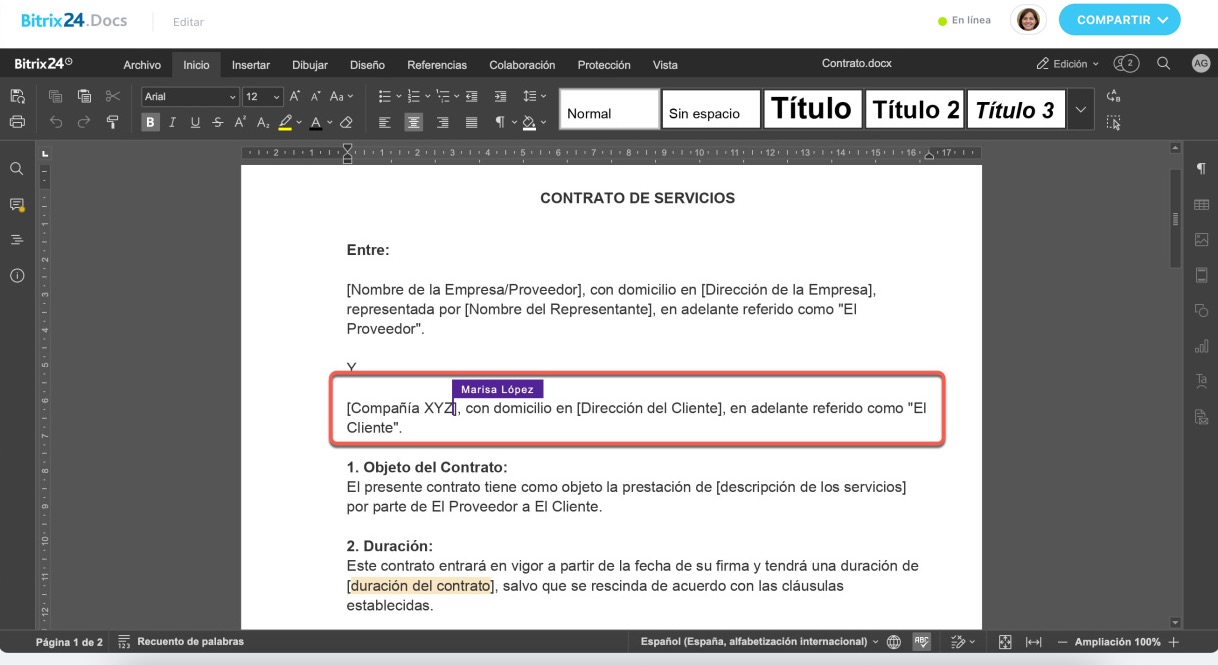Open the comments panel in left sidebar

(x=17, y=205)
